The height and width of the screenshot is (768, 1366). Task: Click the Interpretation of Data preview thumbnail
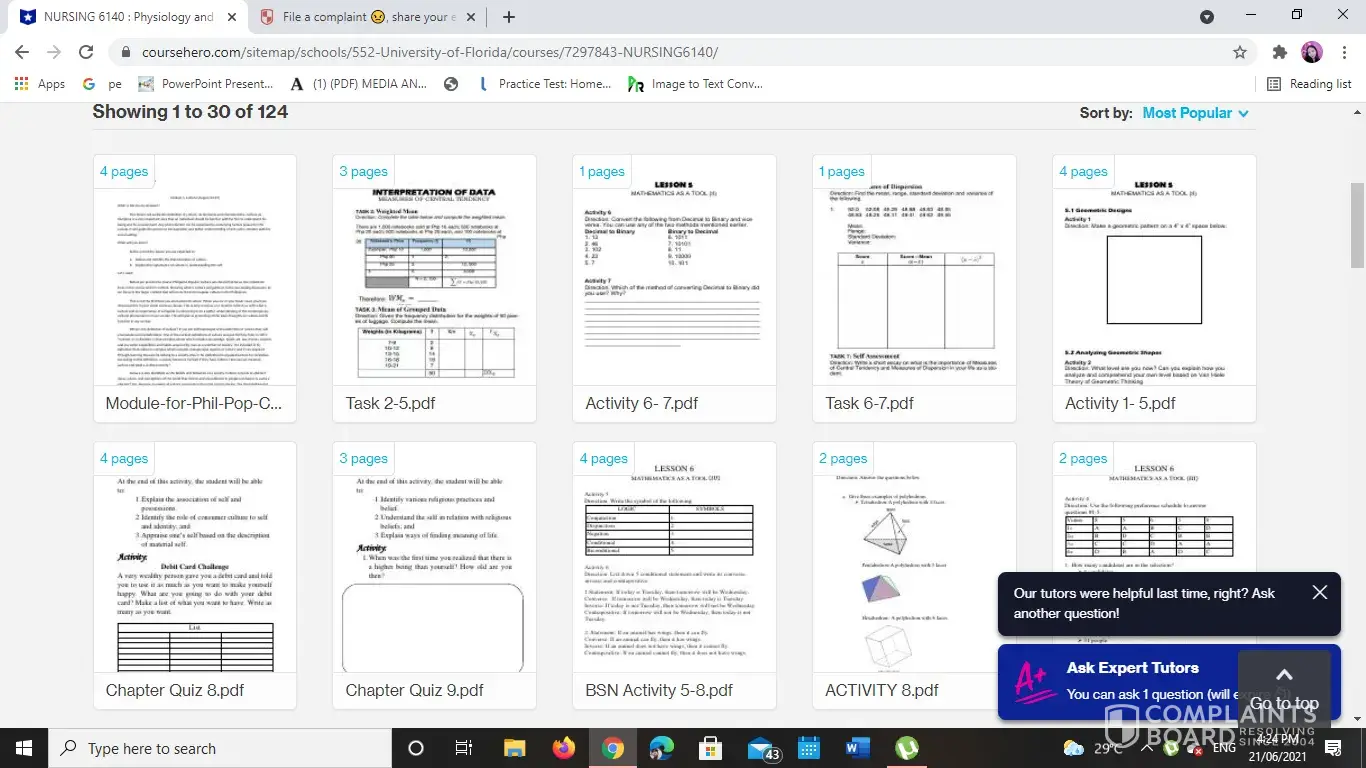tap(434, 270)
